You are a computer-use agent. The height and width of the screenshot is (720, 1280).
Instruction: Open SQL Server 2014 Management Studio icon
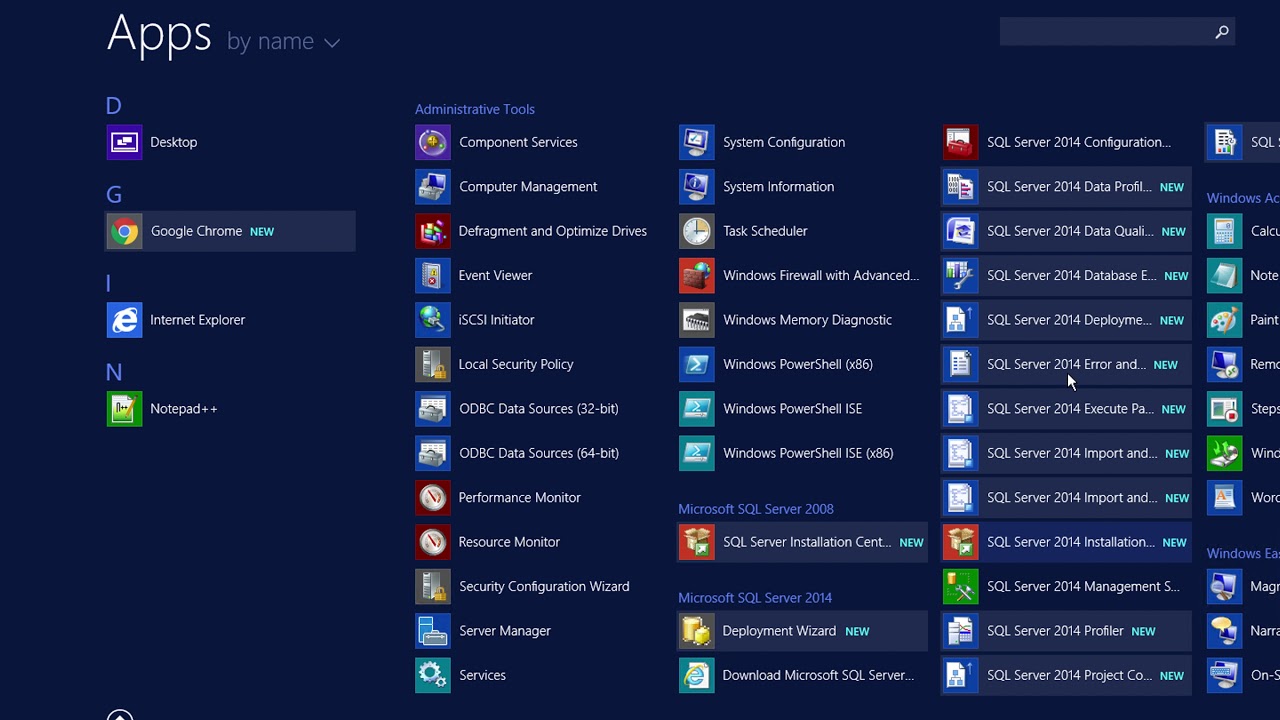pyautogui.click(x=960, y=586)
